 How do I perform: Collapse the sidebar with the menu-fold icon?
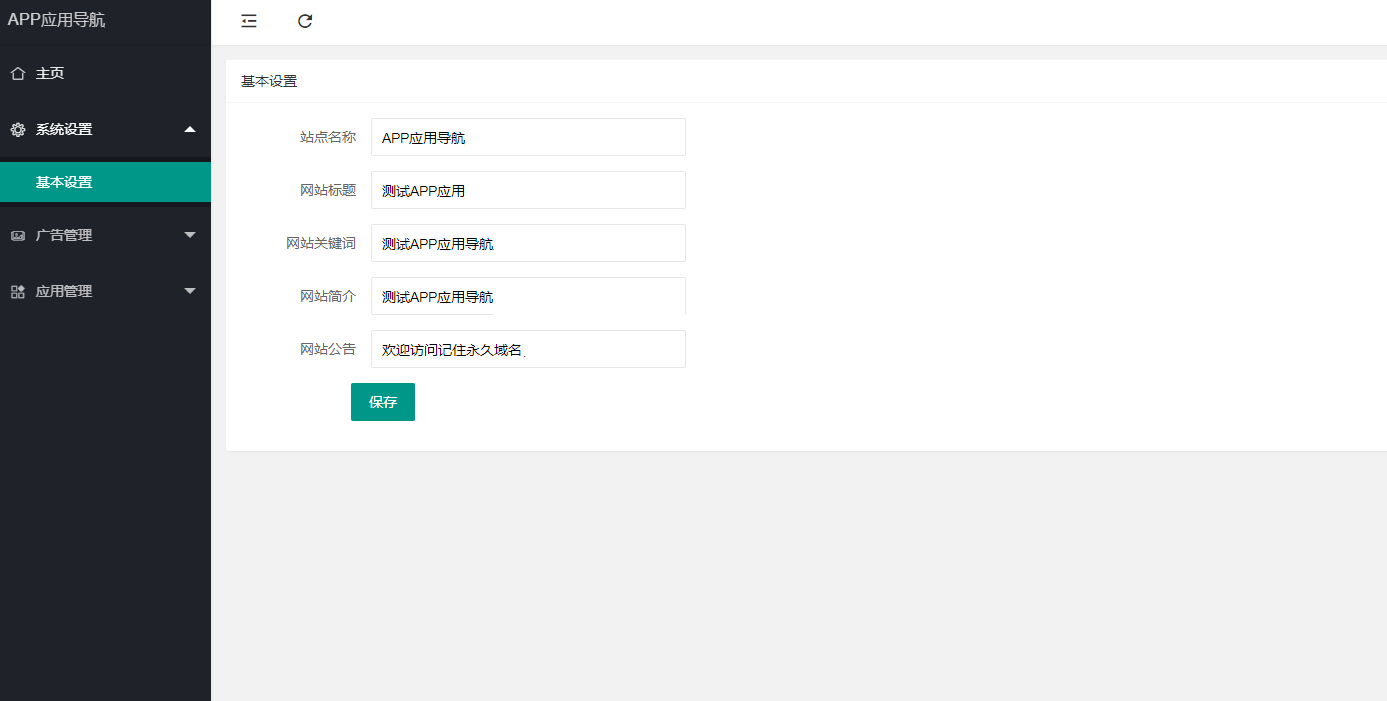(249, 21)
